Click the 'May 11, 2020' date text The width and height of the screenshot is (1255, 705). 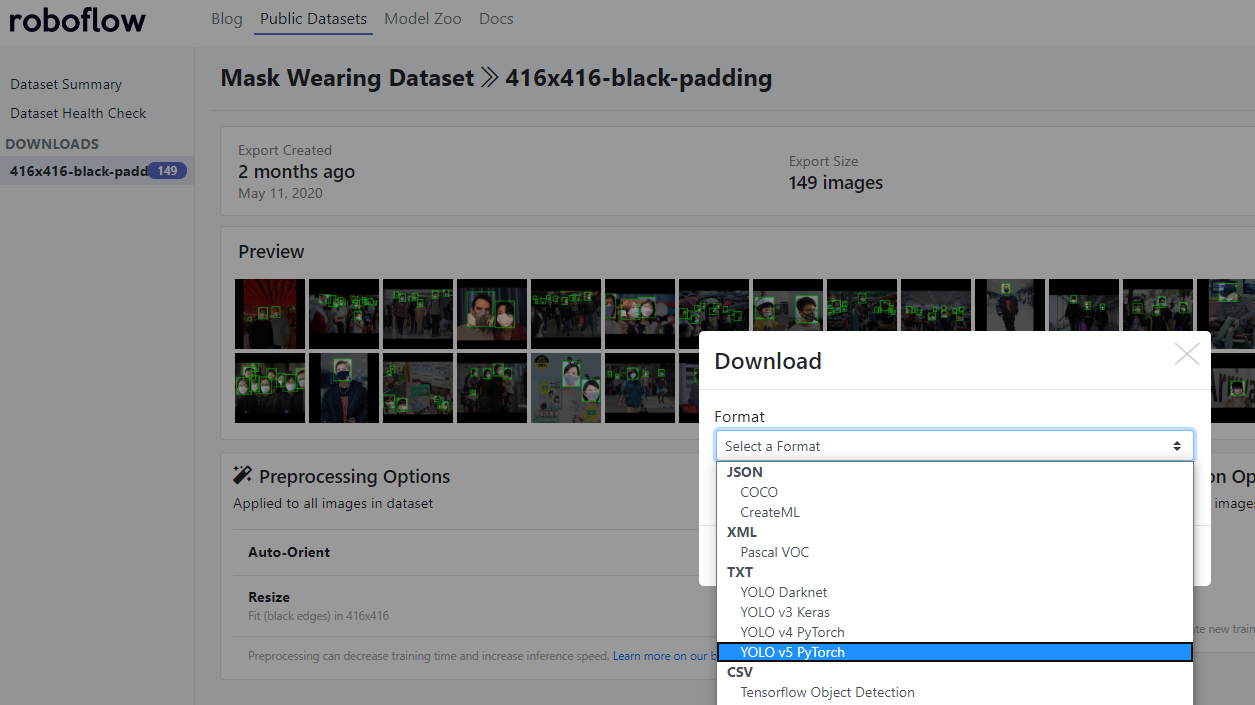pyautogui.click(x=280, y=193)
